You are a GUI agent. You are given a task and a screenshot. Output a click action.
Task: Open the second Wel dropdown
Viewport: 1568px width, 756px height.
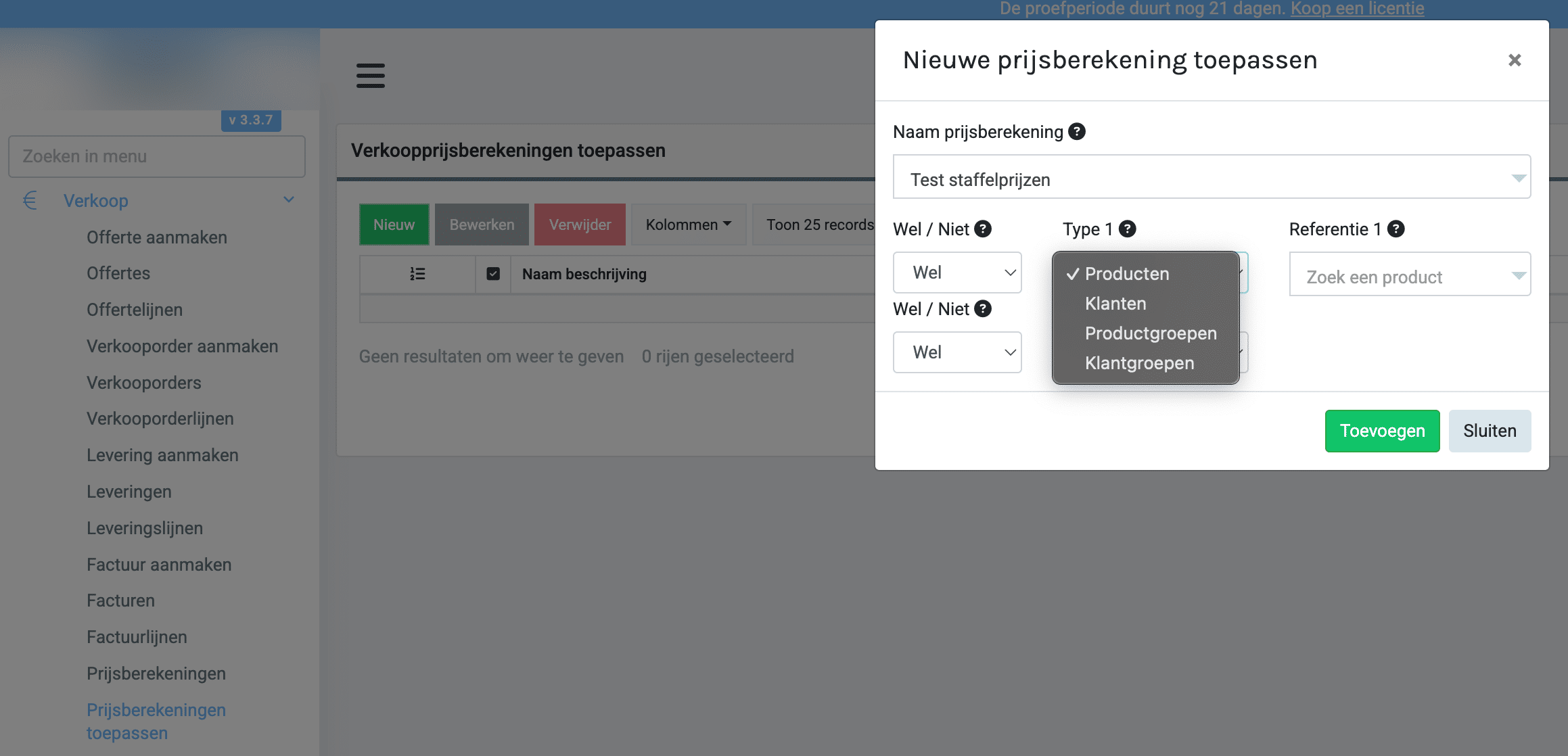click(957, 352)
